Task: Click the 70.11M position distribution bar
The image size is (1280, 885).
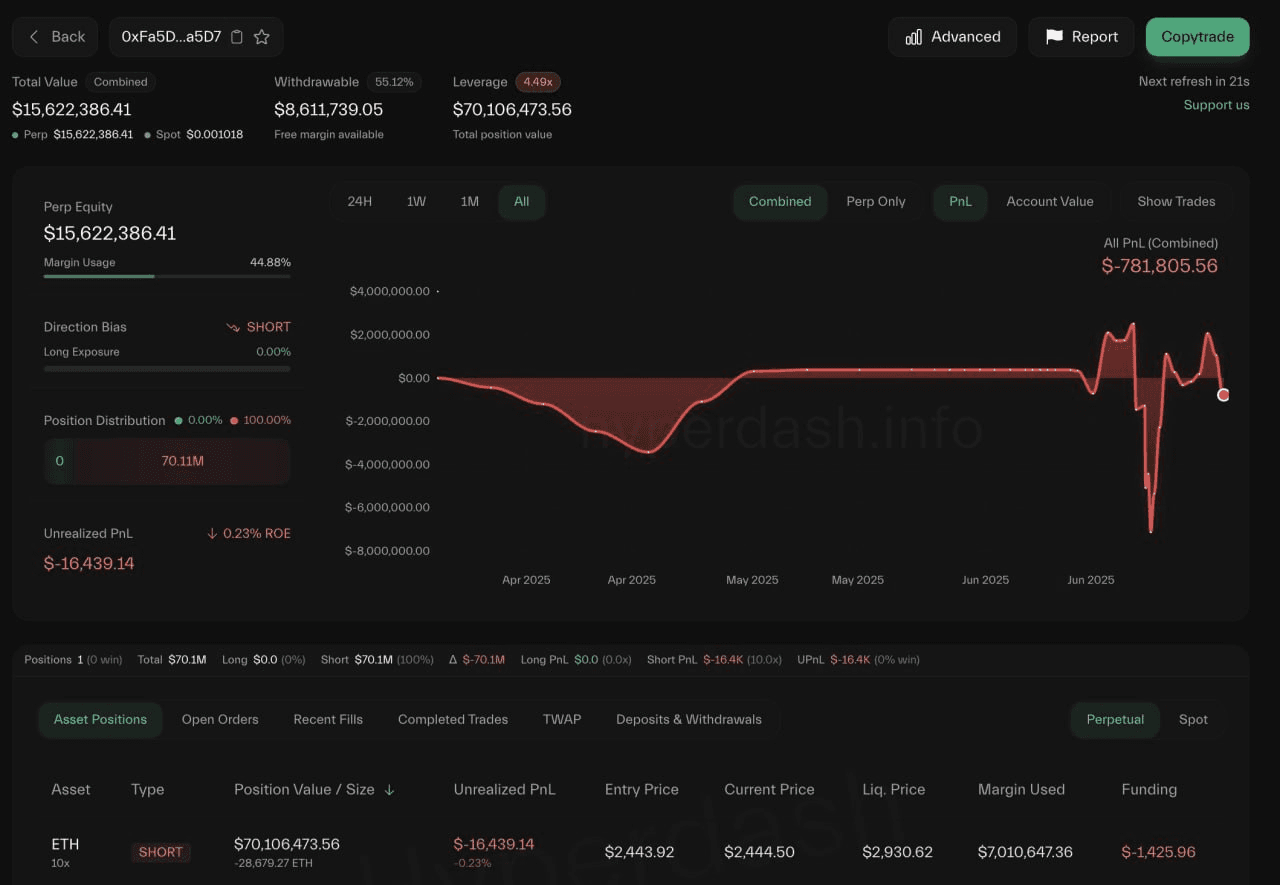Action: [x=181, y=461]
